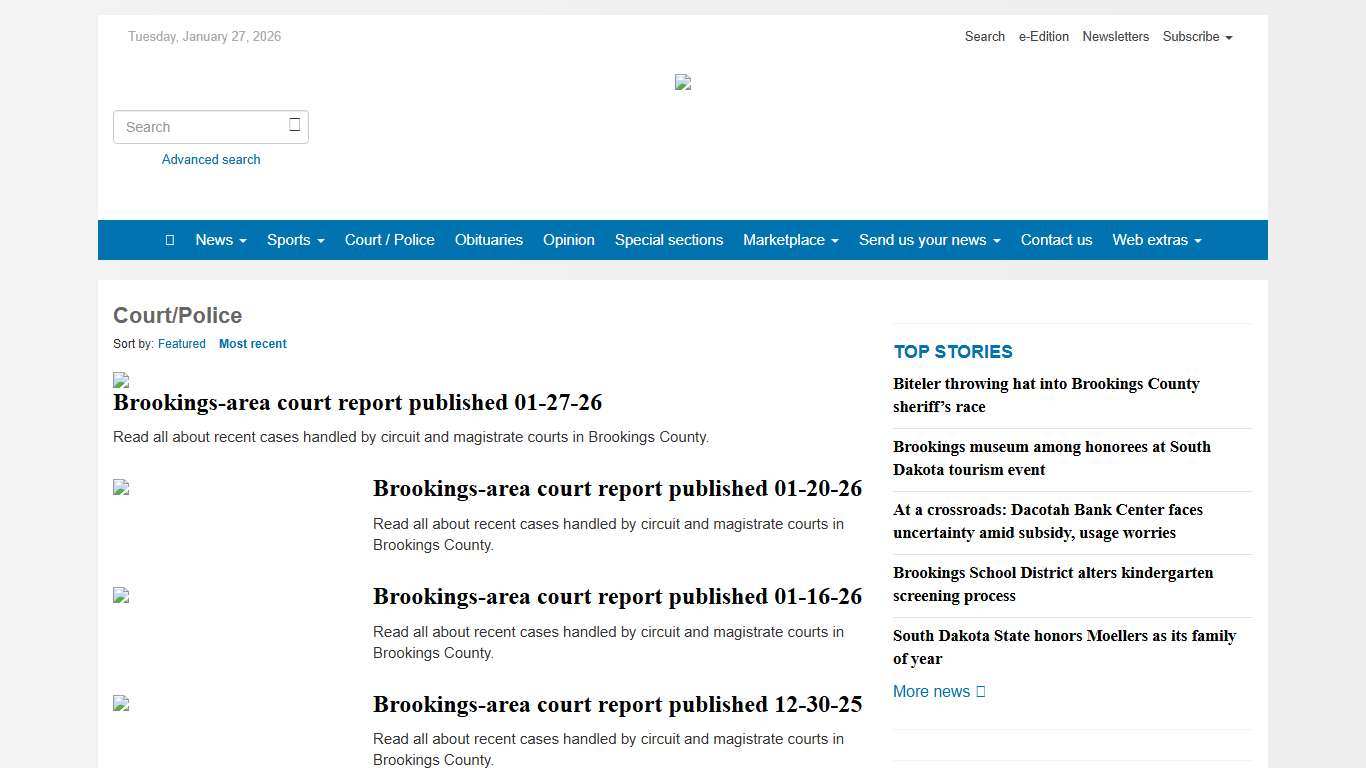Navigate to Special sections
The width and height of the screenshot is (1366, 768).
coord(668,240)
